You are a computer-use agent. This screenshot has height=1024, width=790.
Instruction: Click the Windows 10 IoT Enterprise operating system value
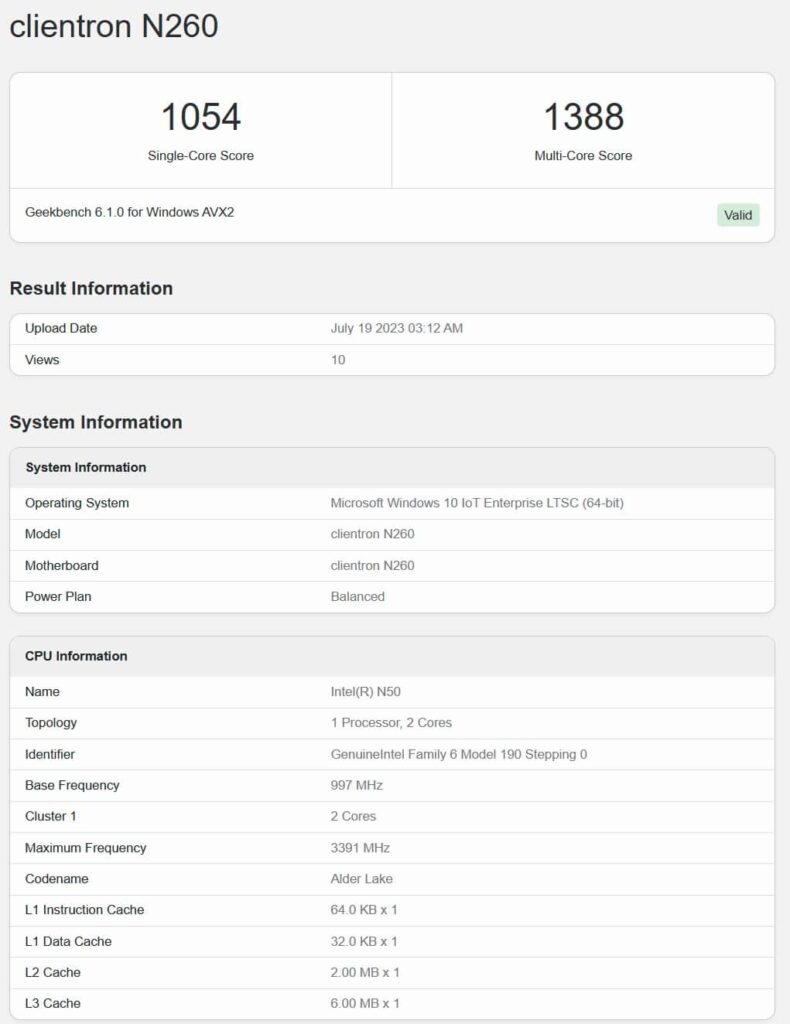pyautogui.click(x=476, y=503)
